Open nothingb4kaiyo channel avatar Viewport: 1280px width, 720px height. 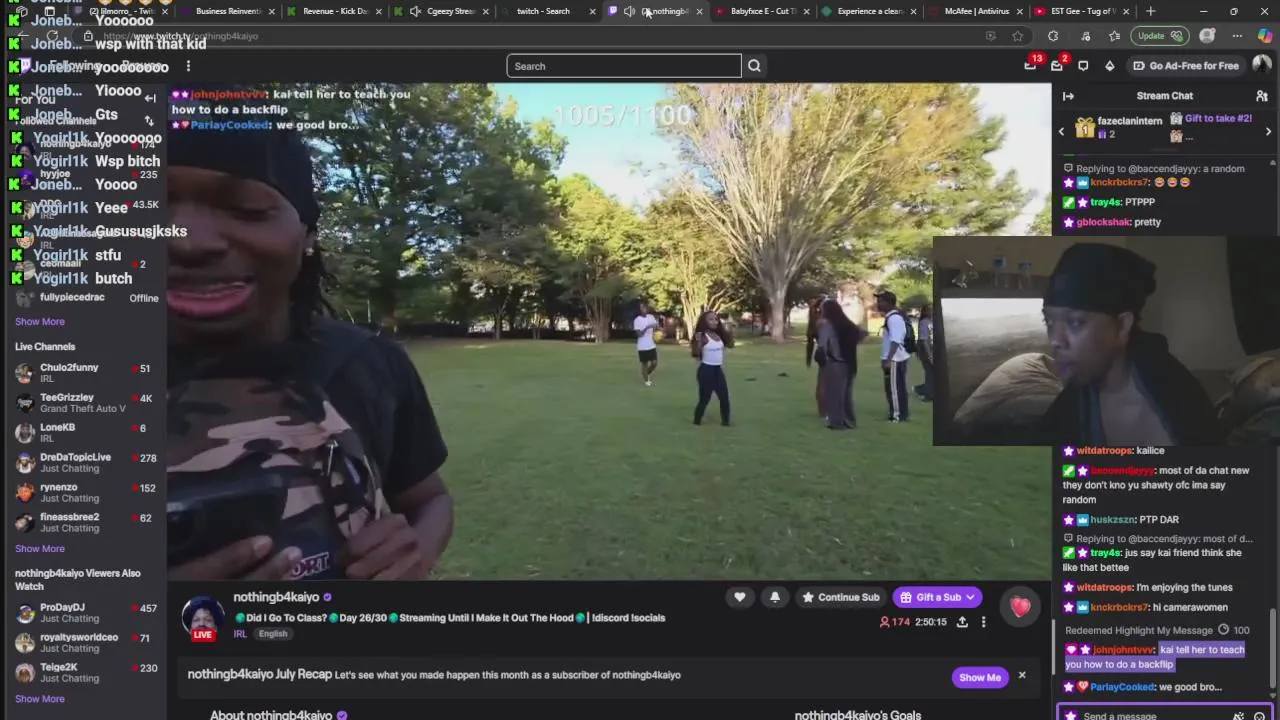tap(203, 617)
